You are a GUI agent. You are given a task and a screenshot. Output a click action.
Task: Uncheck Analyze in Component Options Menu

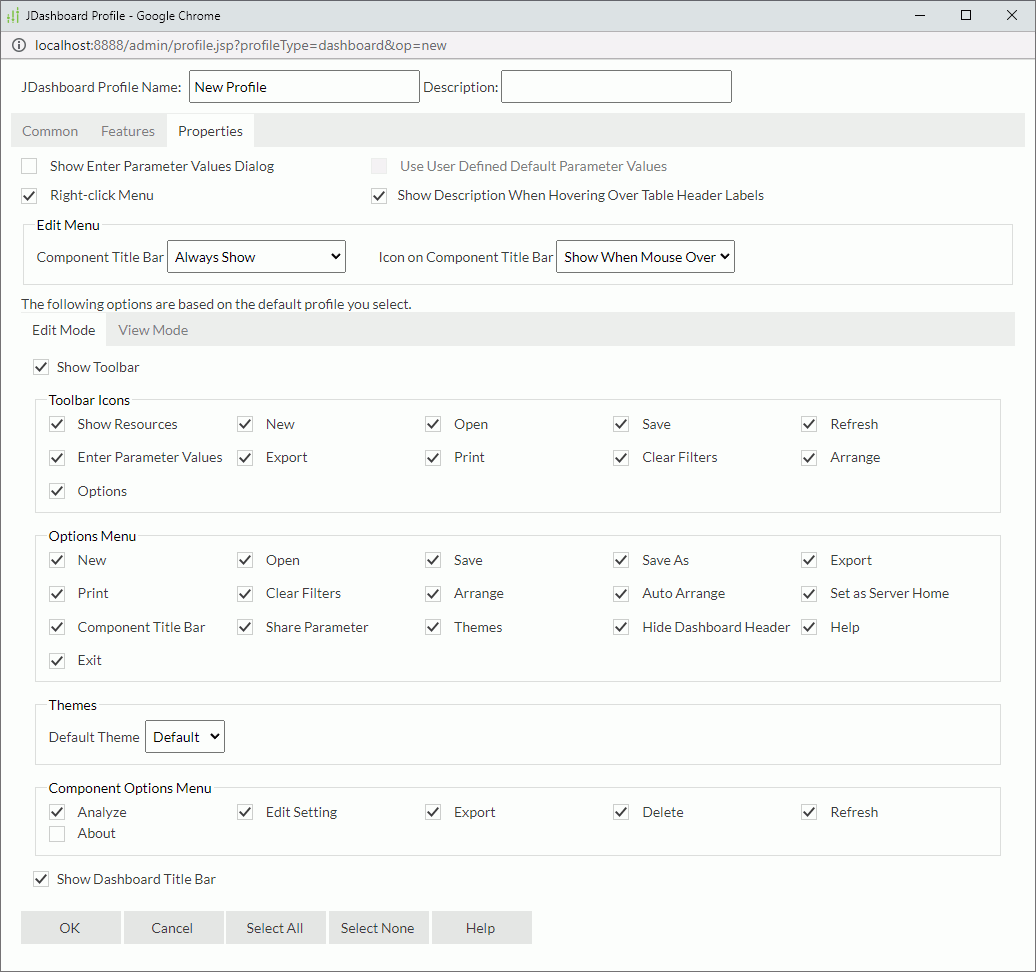(x=57, y=812)
